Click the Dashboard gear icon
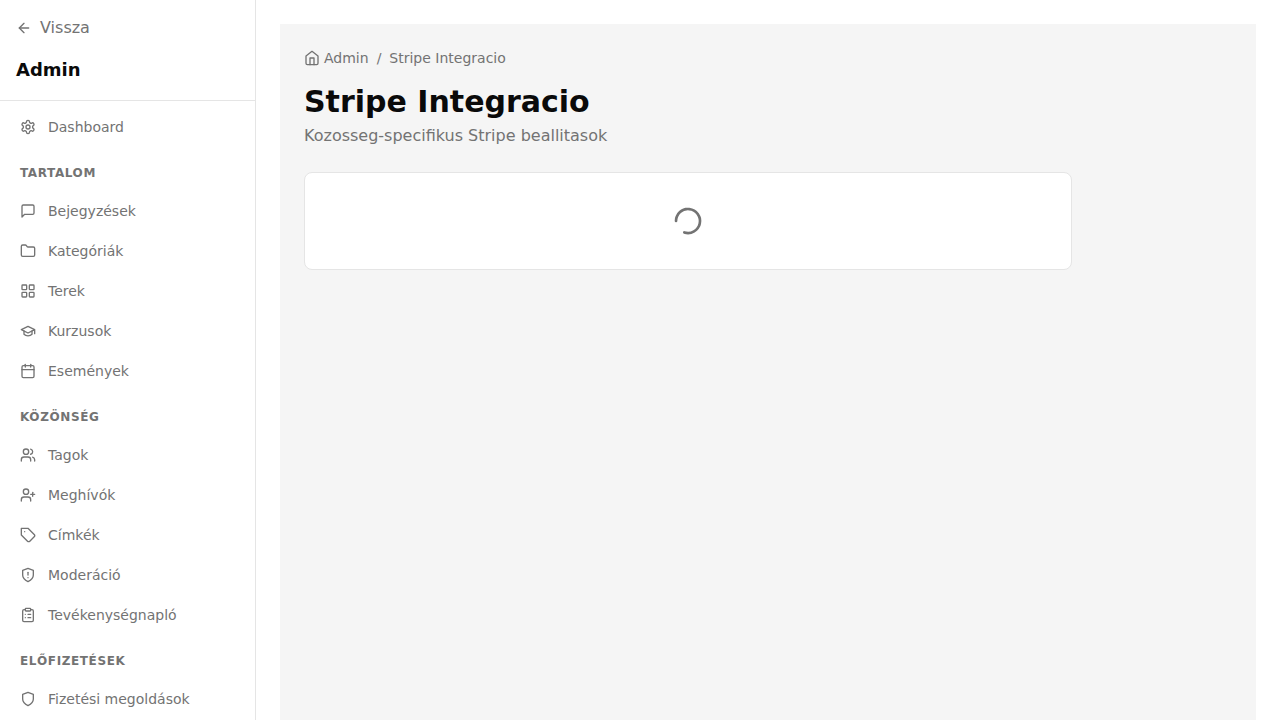 point(27,126)
